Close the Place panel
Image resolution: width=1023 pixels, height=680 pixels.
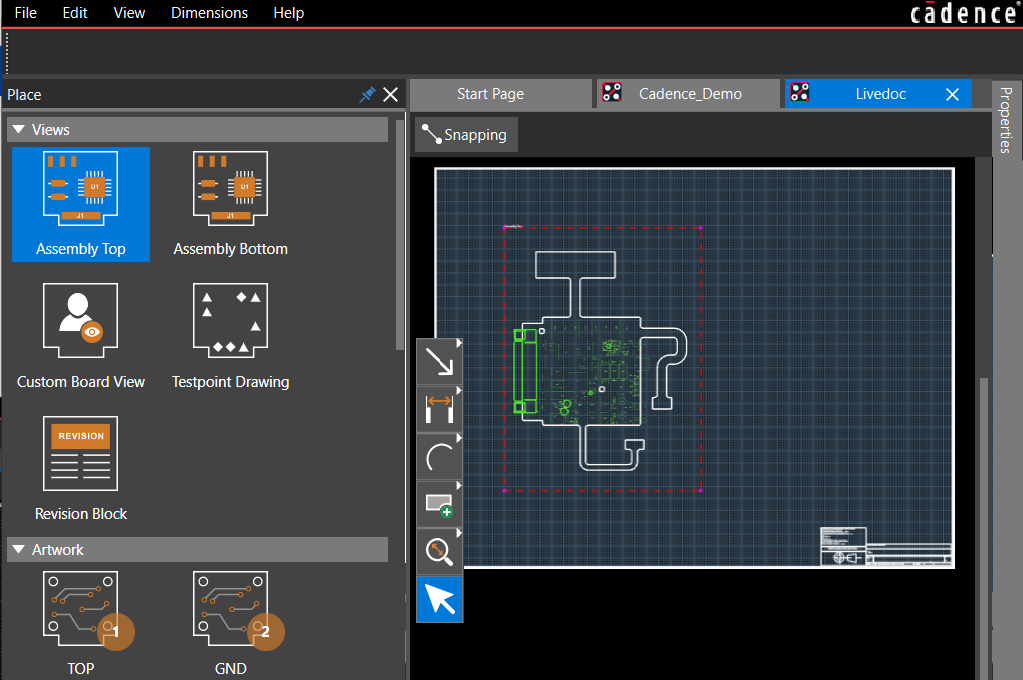click(391, 95)
